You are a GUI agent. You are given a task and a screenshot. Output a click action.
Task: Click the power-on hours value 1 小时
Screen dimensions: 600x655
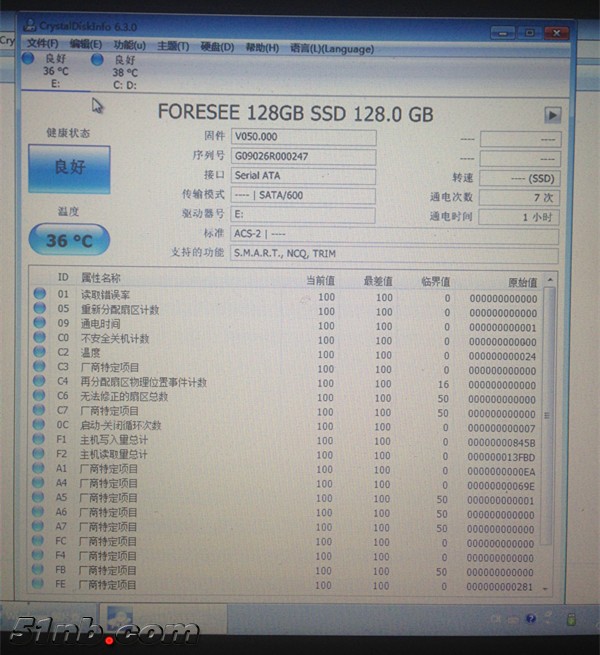point(519,217)
